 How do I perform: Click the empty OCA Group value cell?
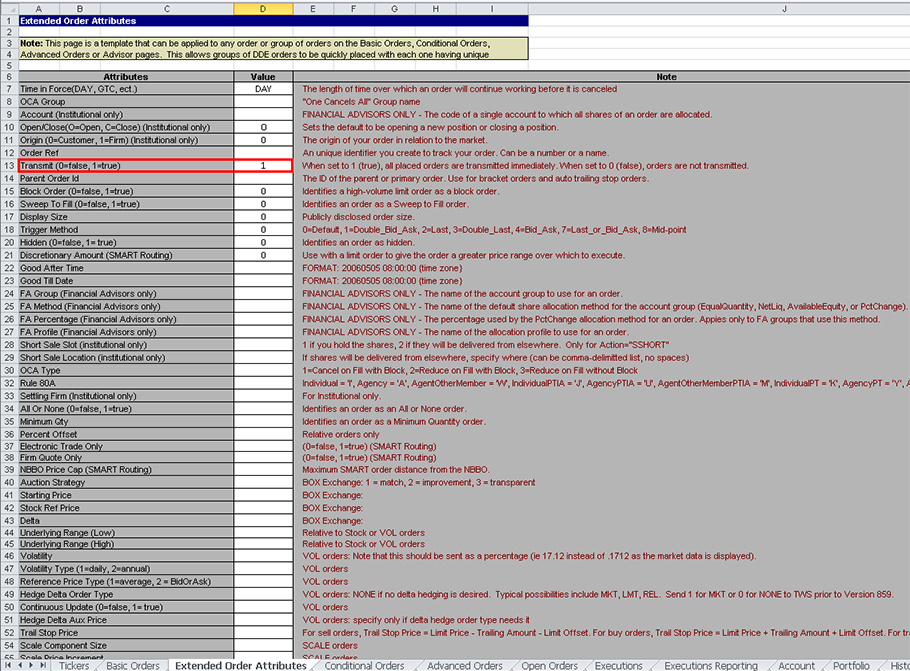pos(263,102)
